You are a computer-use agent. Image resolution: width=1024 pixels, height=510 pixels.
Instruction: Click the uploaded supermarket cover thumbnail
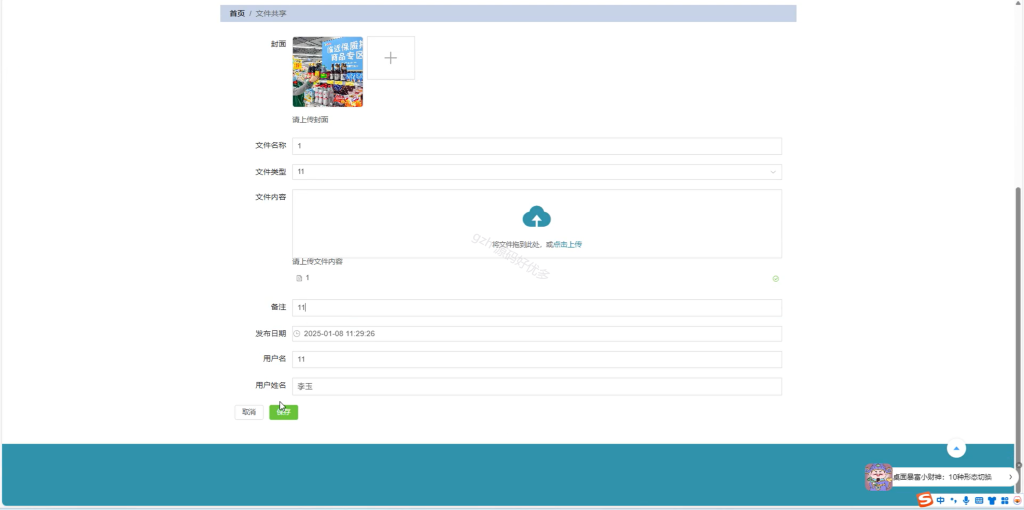(x=327, y=71)
